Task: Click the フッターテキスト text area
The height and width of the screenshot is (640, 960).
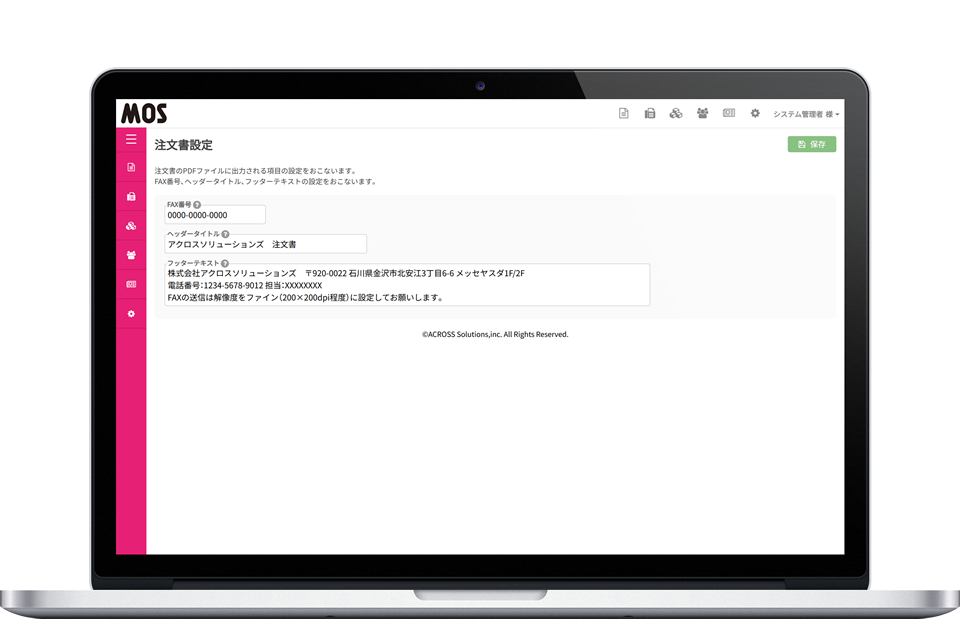Action: tap(400, 284)
